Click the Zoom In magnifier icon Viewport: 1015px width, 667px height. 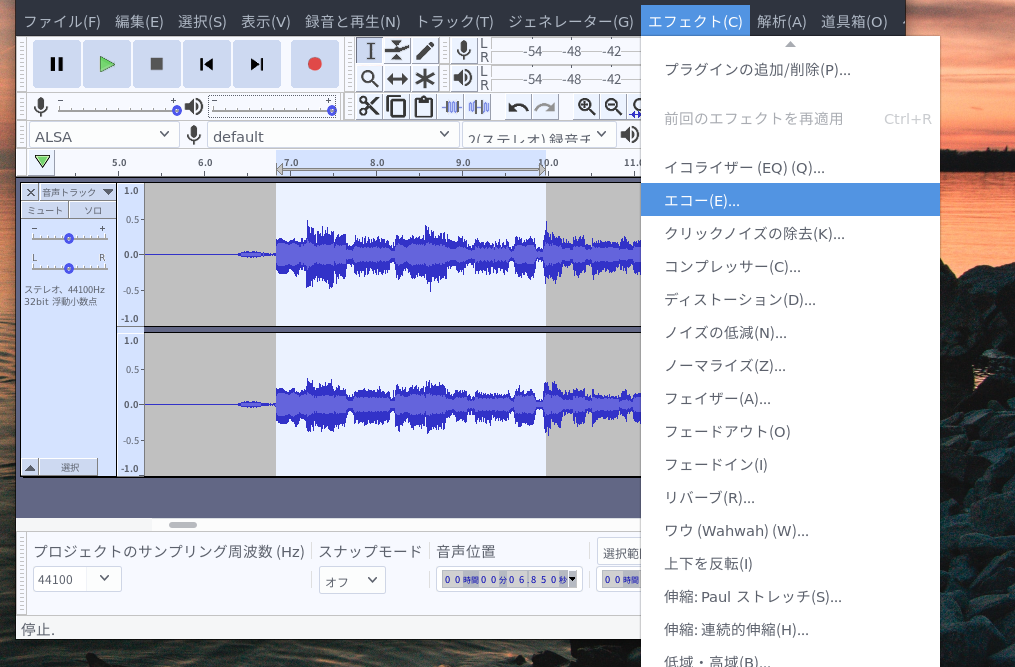pos(585,106)
